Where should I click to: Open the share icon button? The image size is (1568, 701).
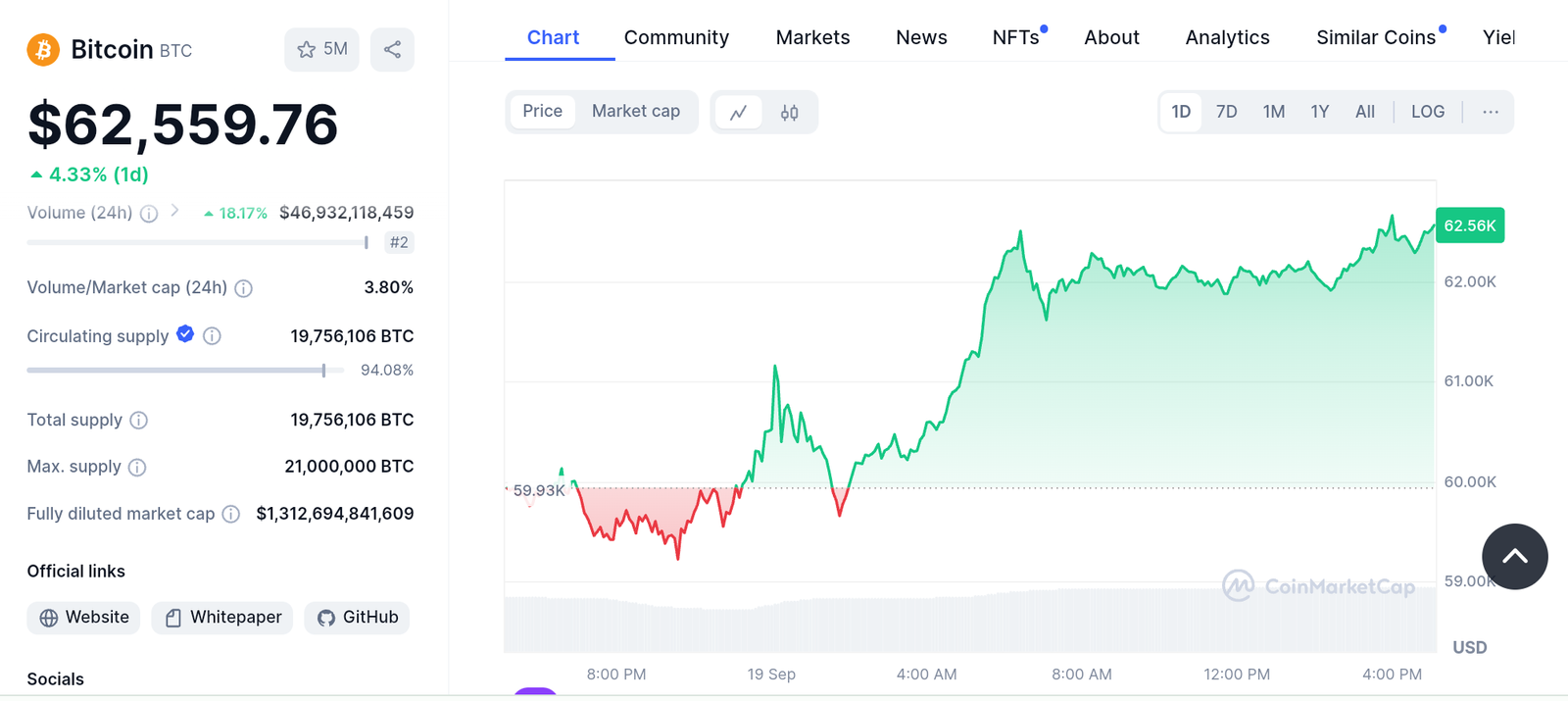392,49
